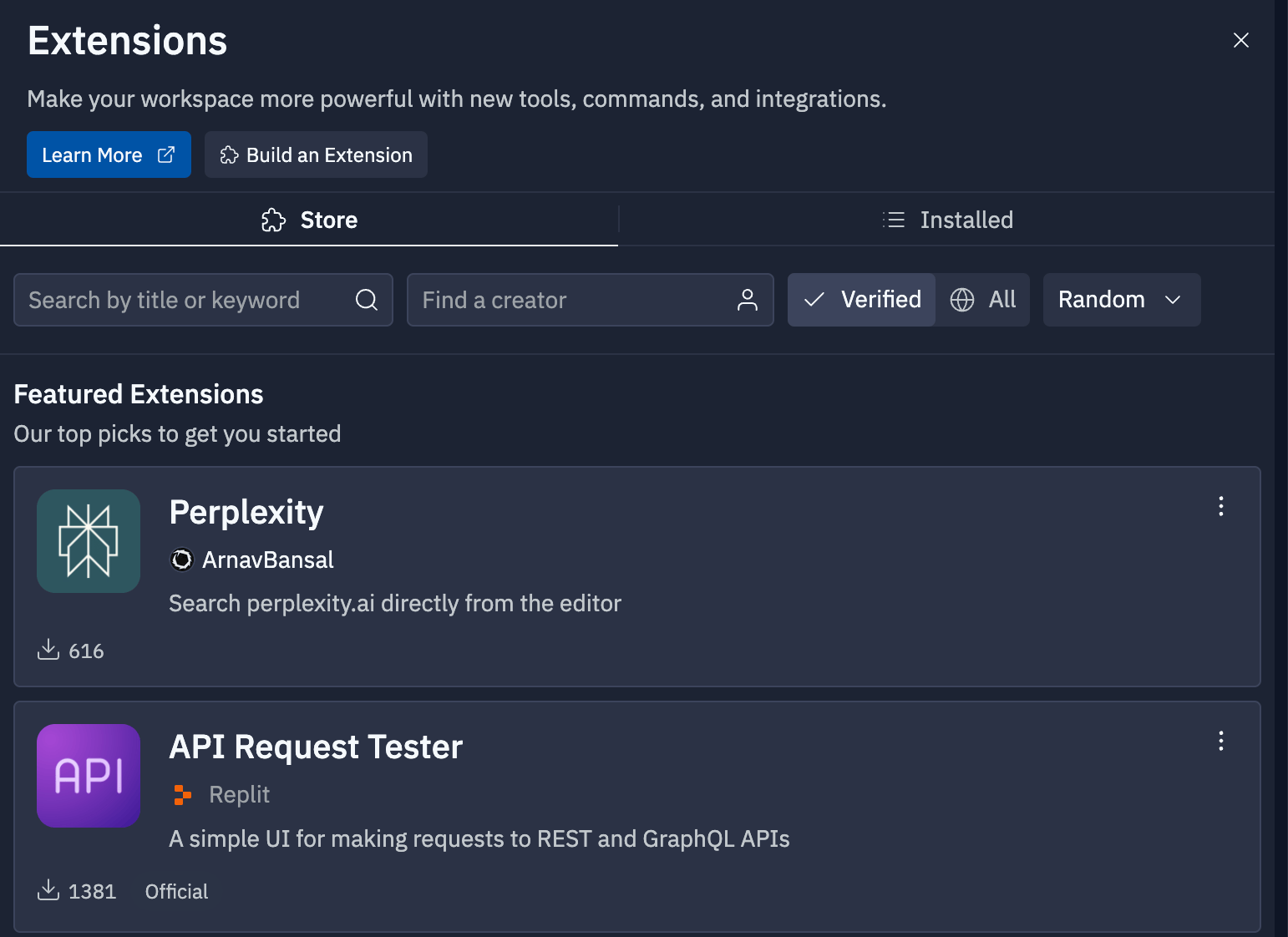
Task: Click 'Our top picks to get you started'
Action: tap(177, 434)
